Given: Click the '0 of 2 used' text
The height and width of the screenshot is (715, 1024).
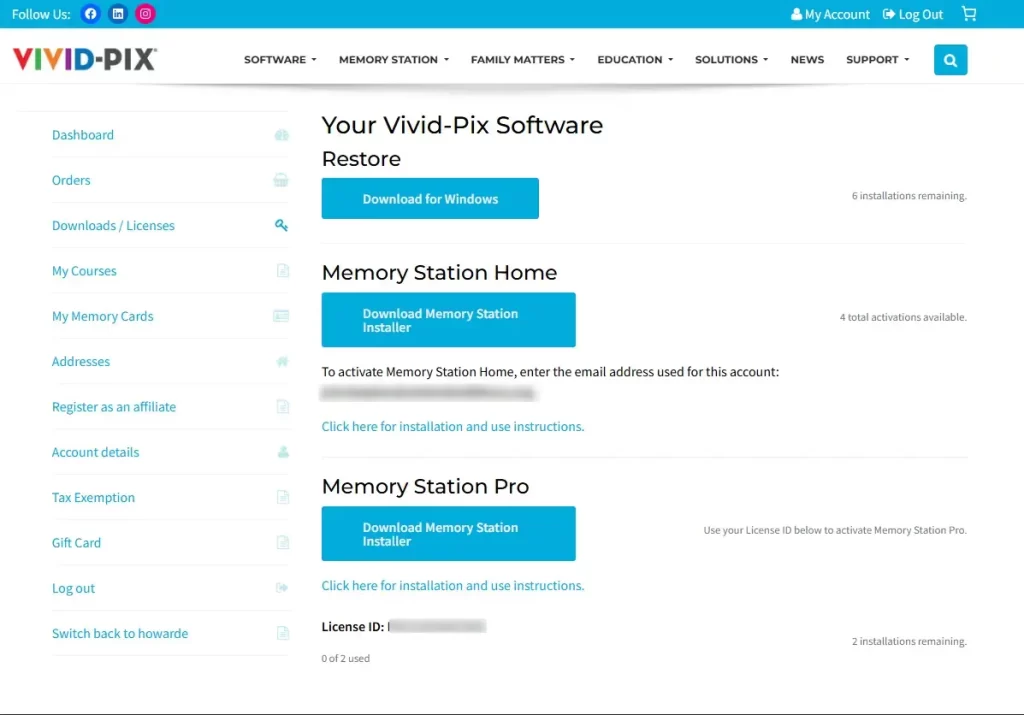Looking at the screenshot, I should (345, 658).
